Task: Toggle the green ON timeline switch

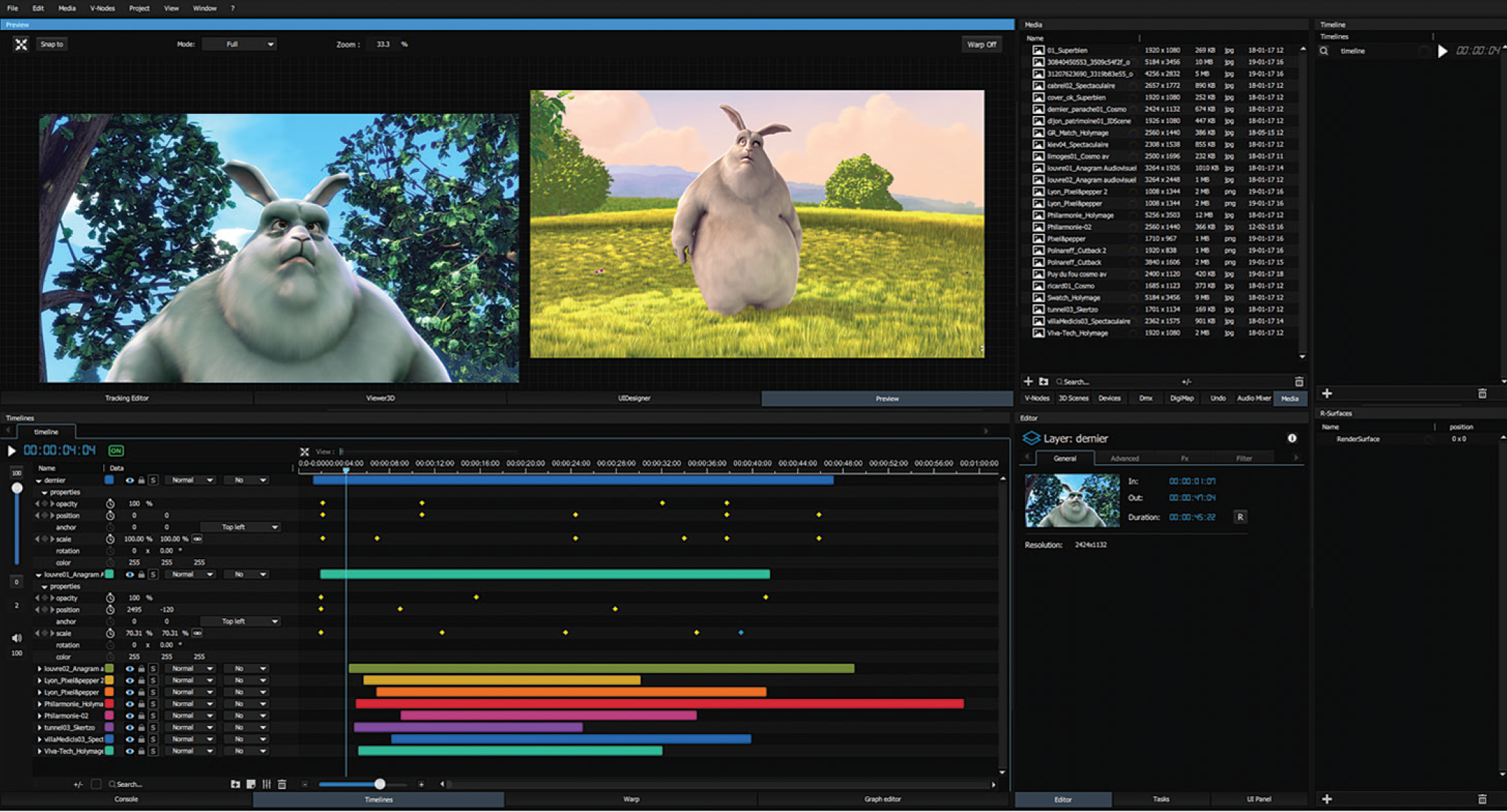Action: click(x=116, y=450)
